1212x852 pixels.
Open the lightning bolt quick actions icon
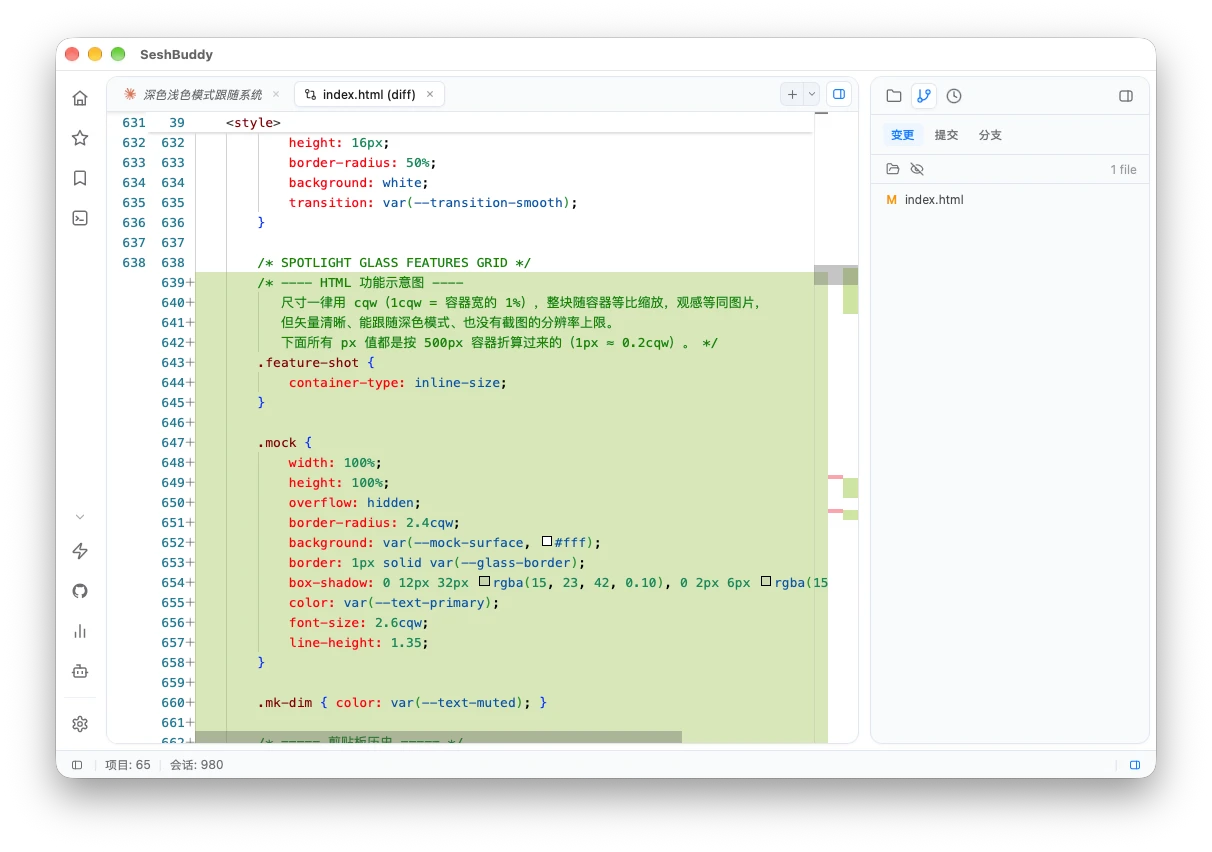coord(80,551)
